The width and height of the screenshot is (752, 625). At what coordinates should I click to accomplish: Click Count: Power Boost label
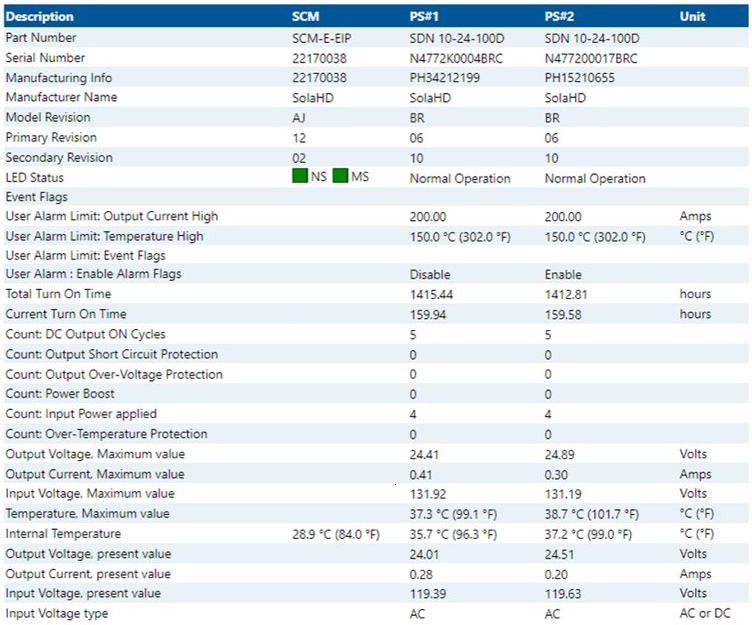[60, 394]
